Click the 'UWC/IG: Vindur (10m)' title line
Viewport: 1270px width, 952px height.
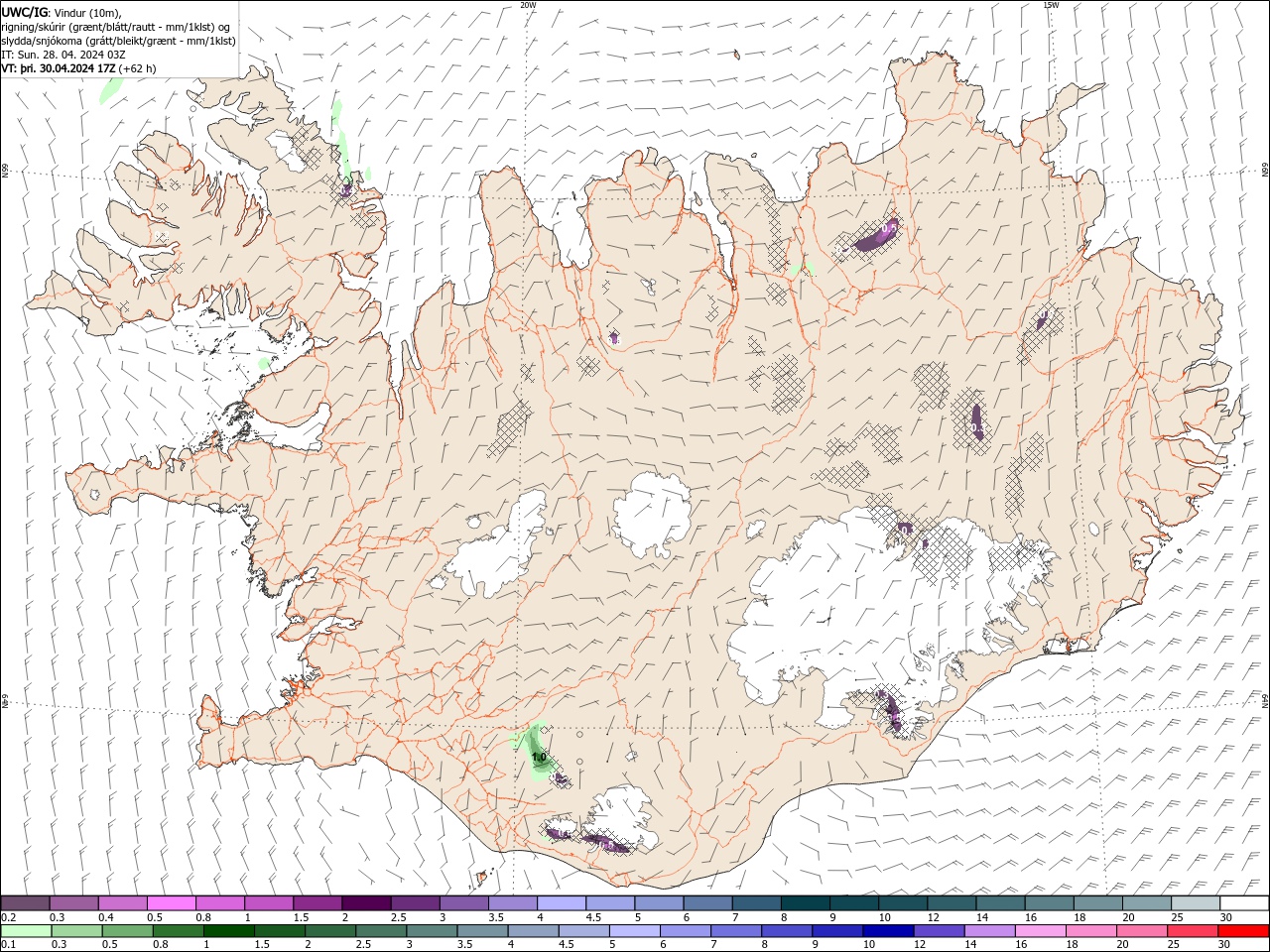coord(60,12)
